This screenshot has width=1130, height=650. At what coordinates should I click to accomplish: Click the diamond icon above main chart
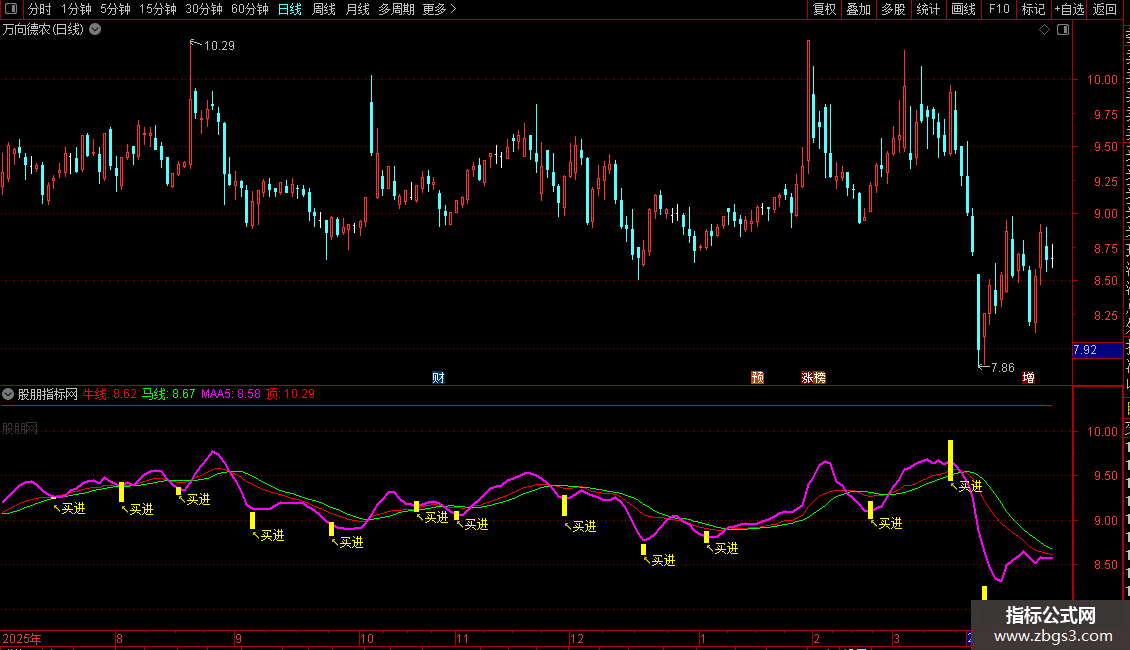point(1044,30)
